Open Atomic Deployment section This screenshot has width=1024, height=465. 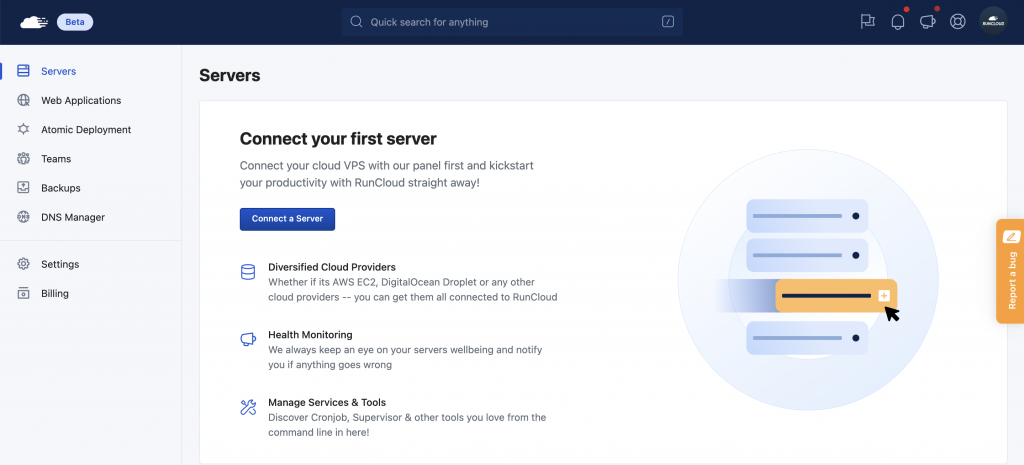point(86,129)
